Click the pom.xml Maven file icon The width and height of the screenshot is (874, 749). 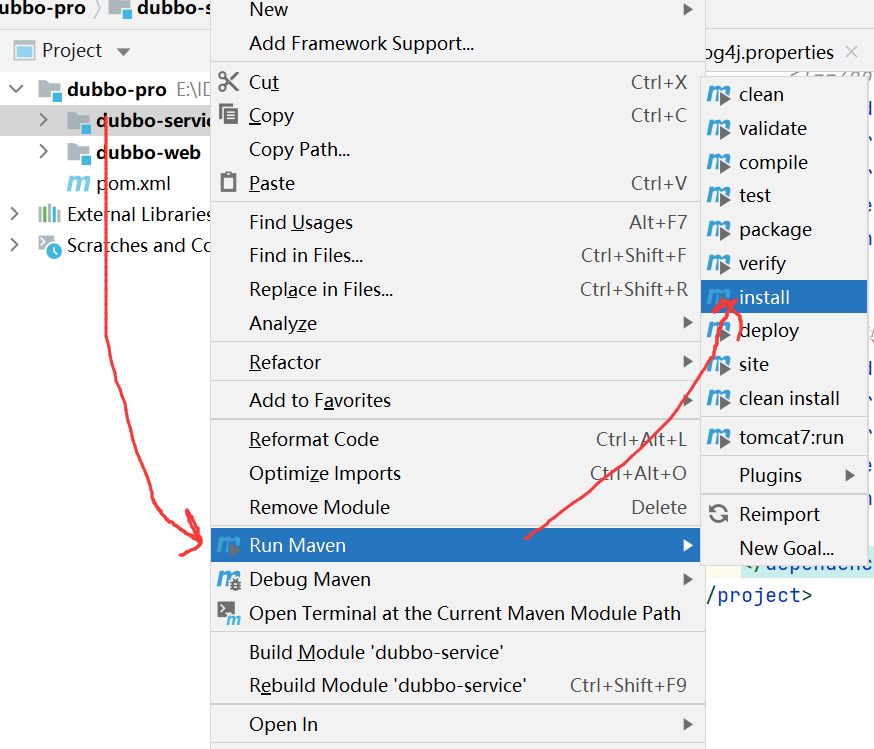coord(79,183)
